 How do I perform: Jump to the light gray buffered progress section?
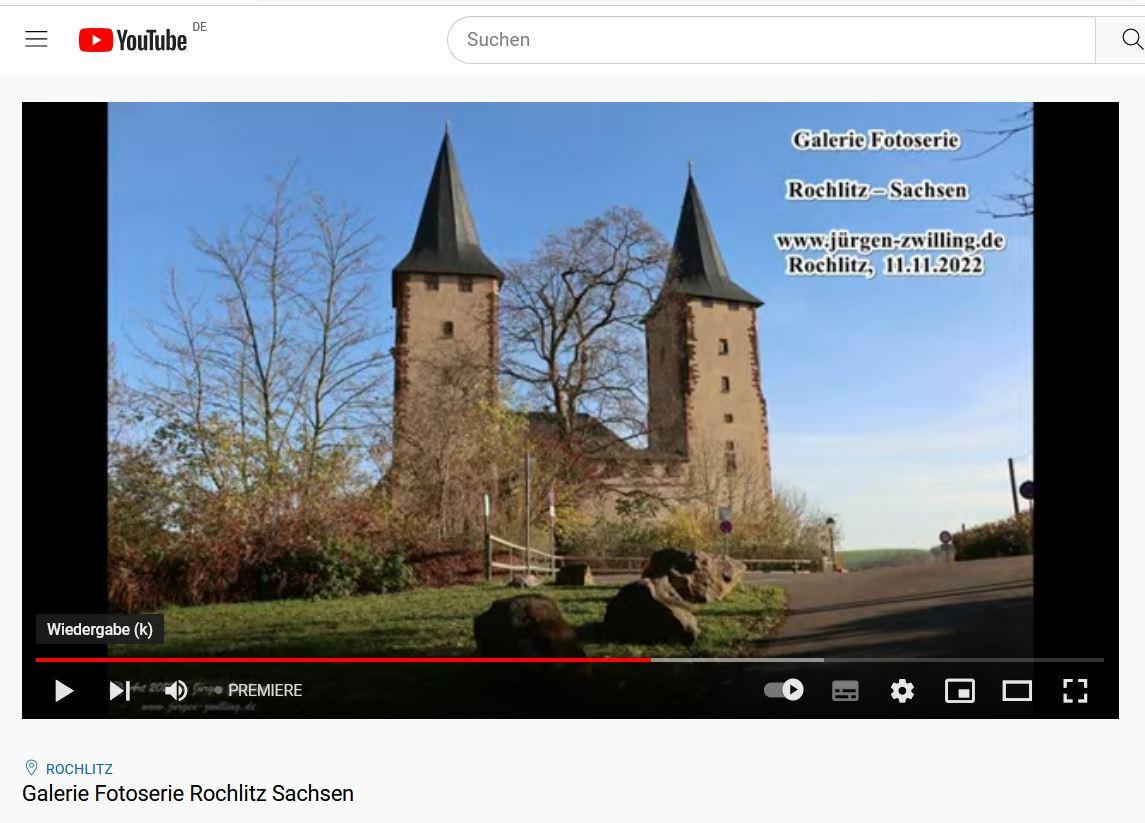(738, 660)
